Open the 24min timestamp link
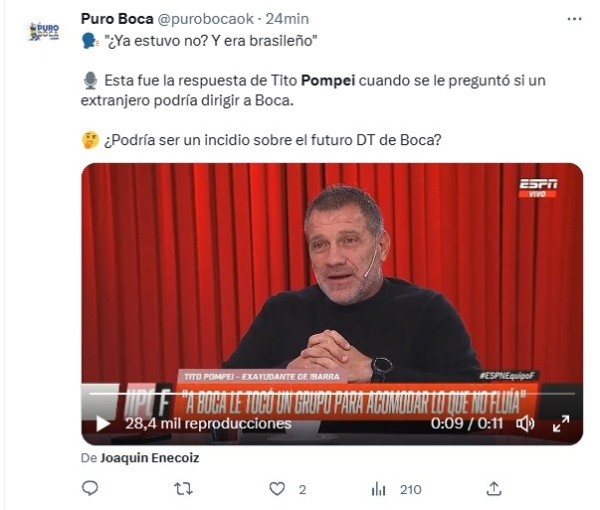The width and height of the screenshot is (600, 510). tap(287, 19)
